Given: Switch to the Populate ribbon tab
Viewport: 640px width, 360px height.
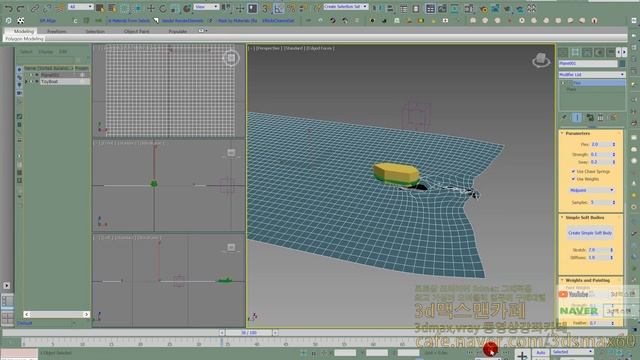Looking at the screenshot, I should (178, 31).
